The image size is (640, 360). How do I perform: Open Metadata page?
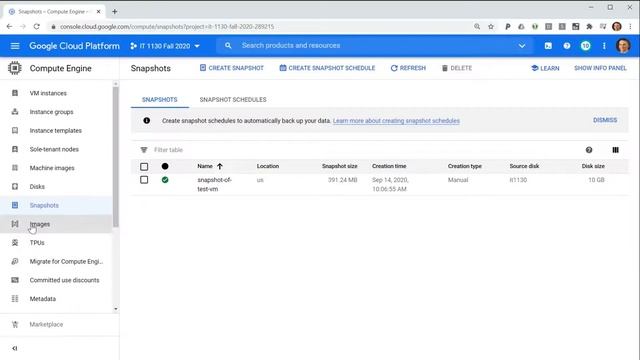[x=42, y=299]
